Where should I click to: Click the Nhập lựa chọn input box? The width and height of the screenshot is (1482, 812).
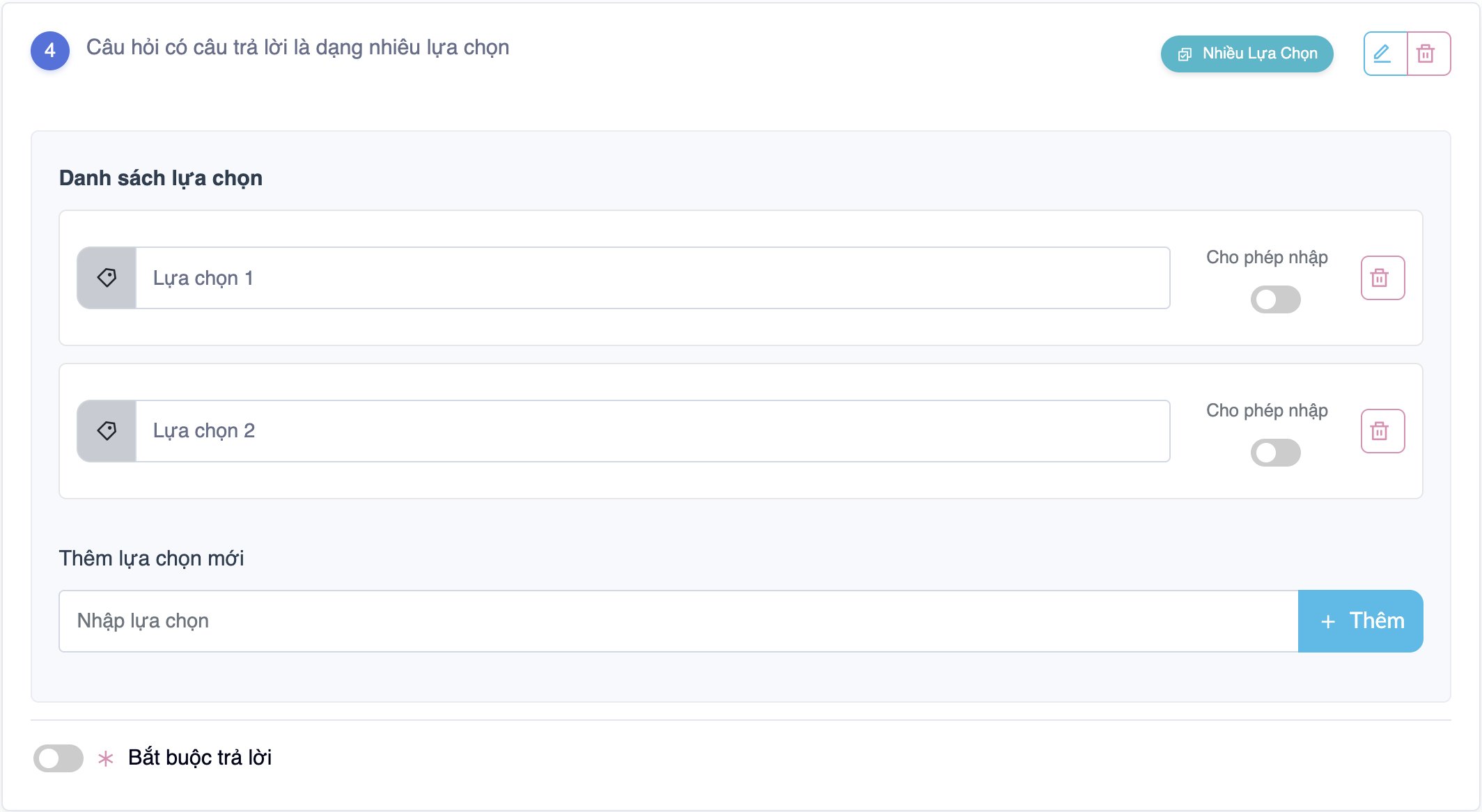tap(678, 621)
